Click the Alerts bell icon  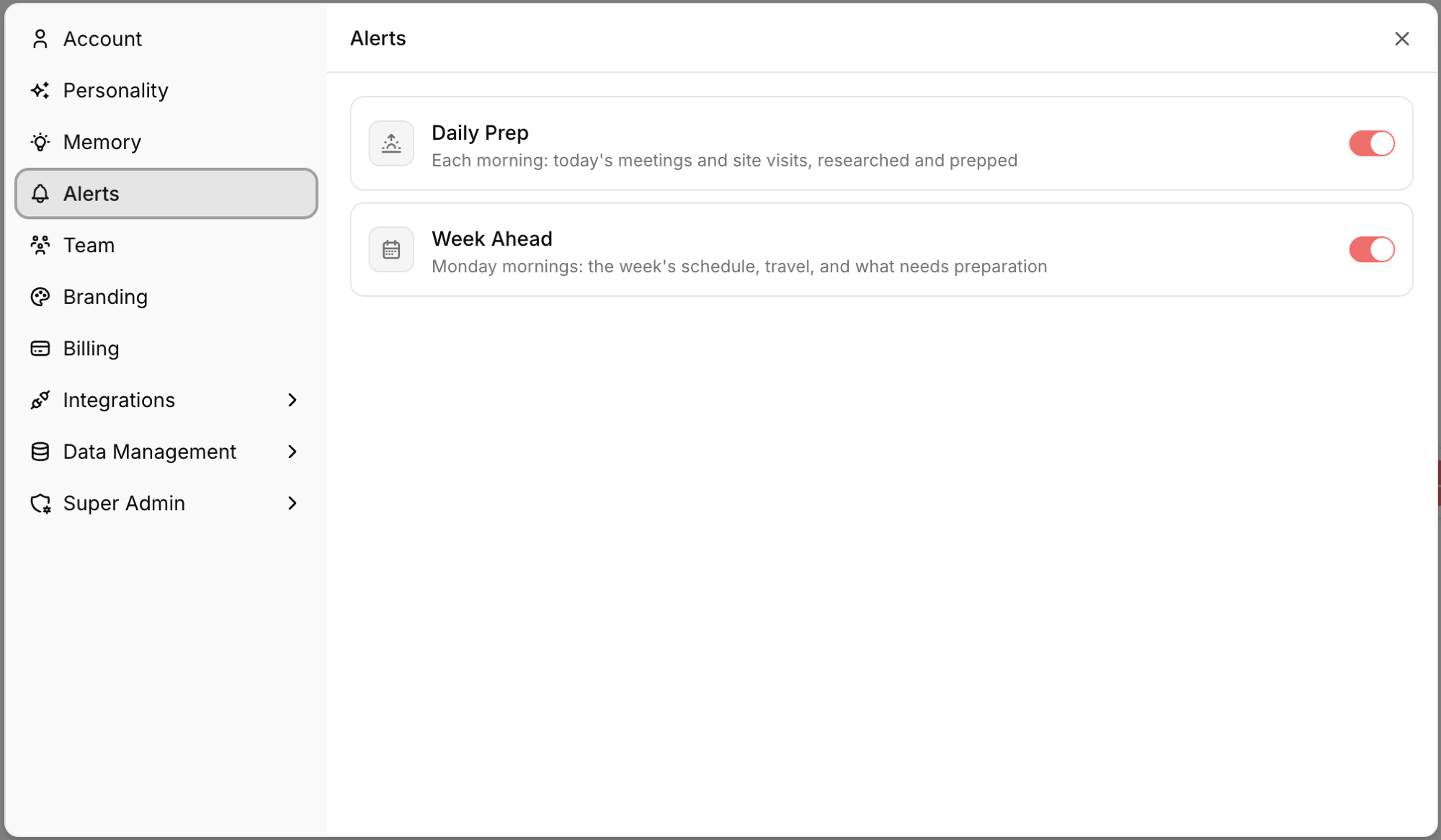[x=40, y=194]
